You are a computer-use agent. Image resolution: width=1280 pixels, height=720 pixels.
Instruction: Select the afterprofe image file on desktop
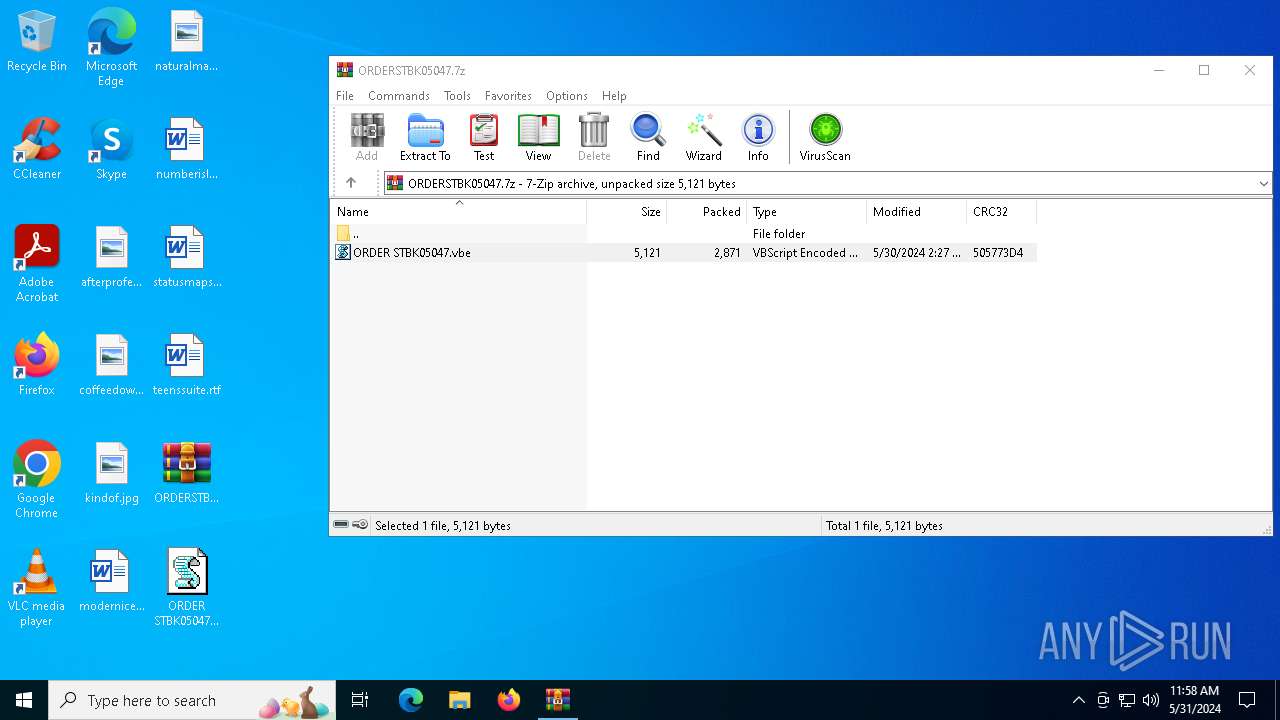point(111,257)
